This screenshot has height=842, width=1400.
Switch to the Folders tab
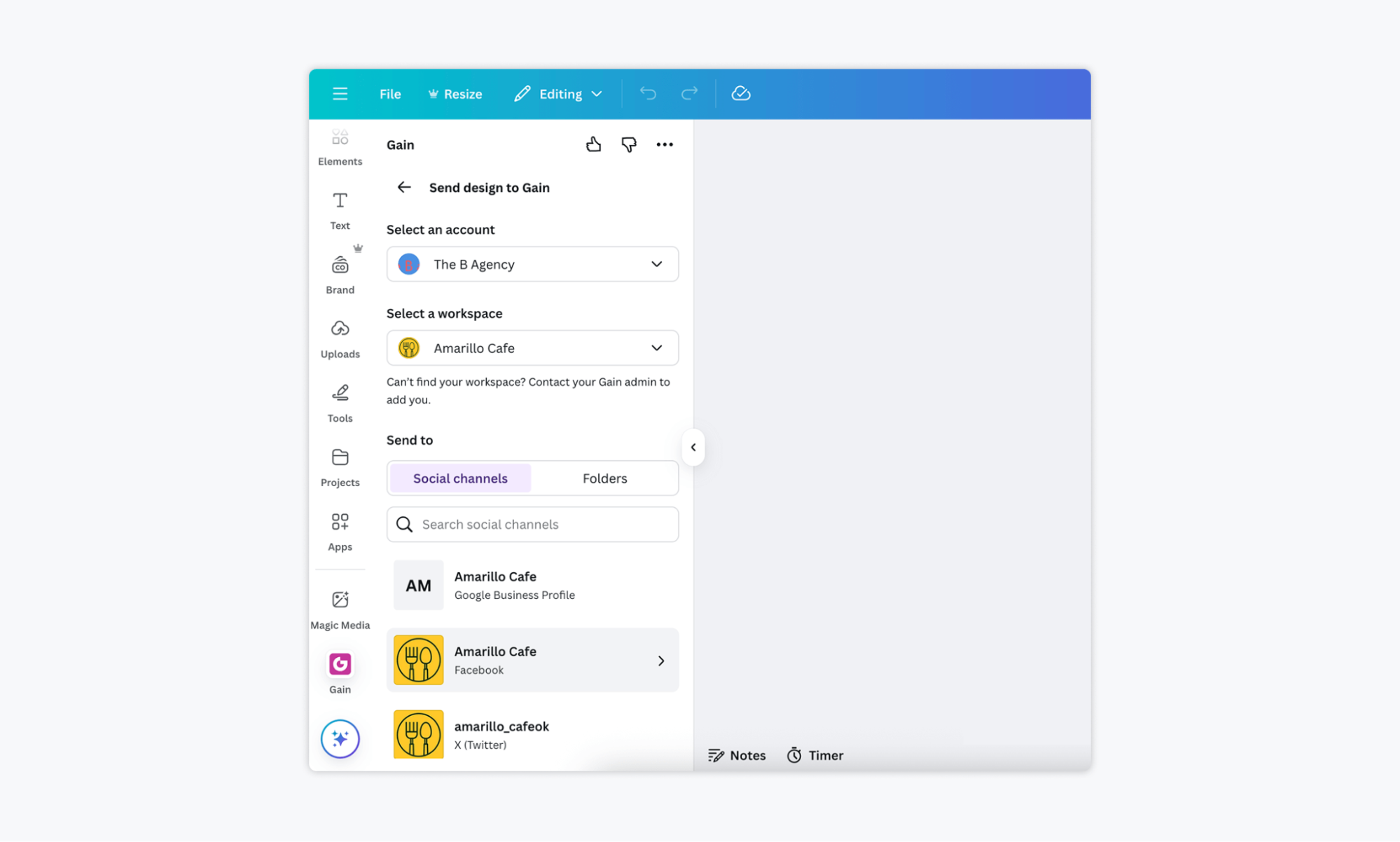[604, 478]
